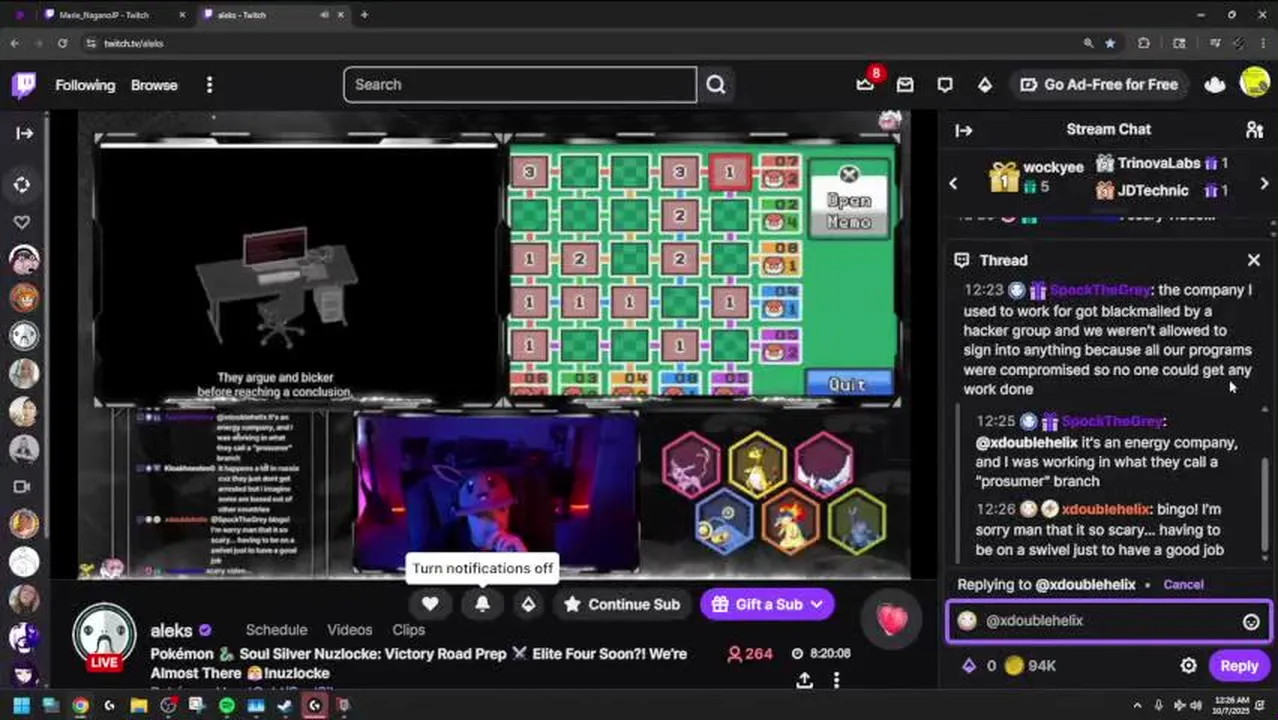Screen dimensions: 1278x720
Task: Click the follow heart button under the stream
Action: pyautogui.click(x=430, y=604)
